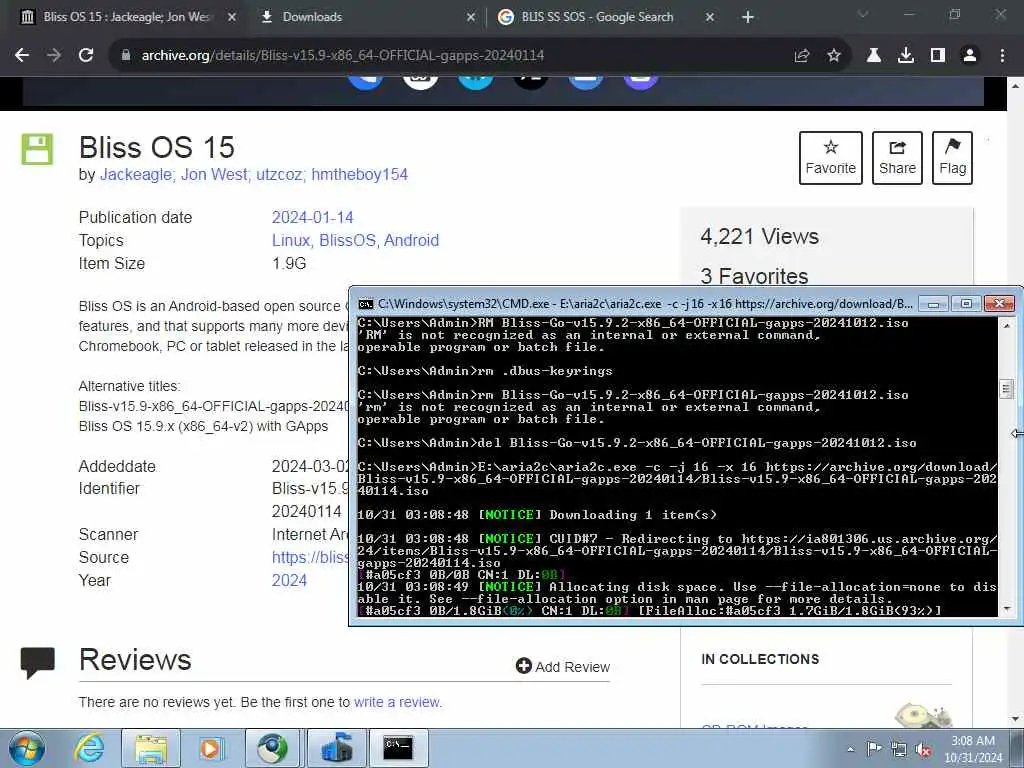Open the blue house app in taskbar

click(336, 748)
